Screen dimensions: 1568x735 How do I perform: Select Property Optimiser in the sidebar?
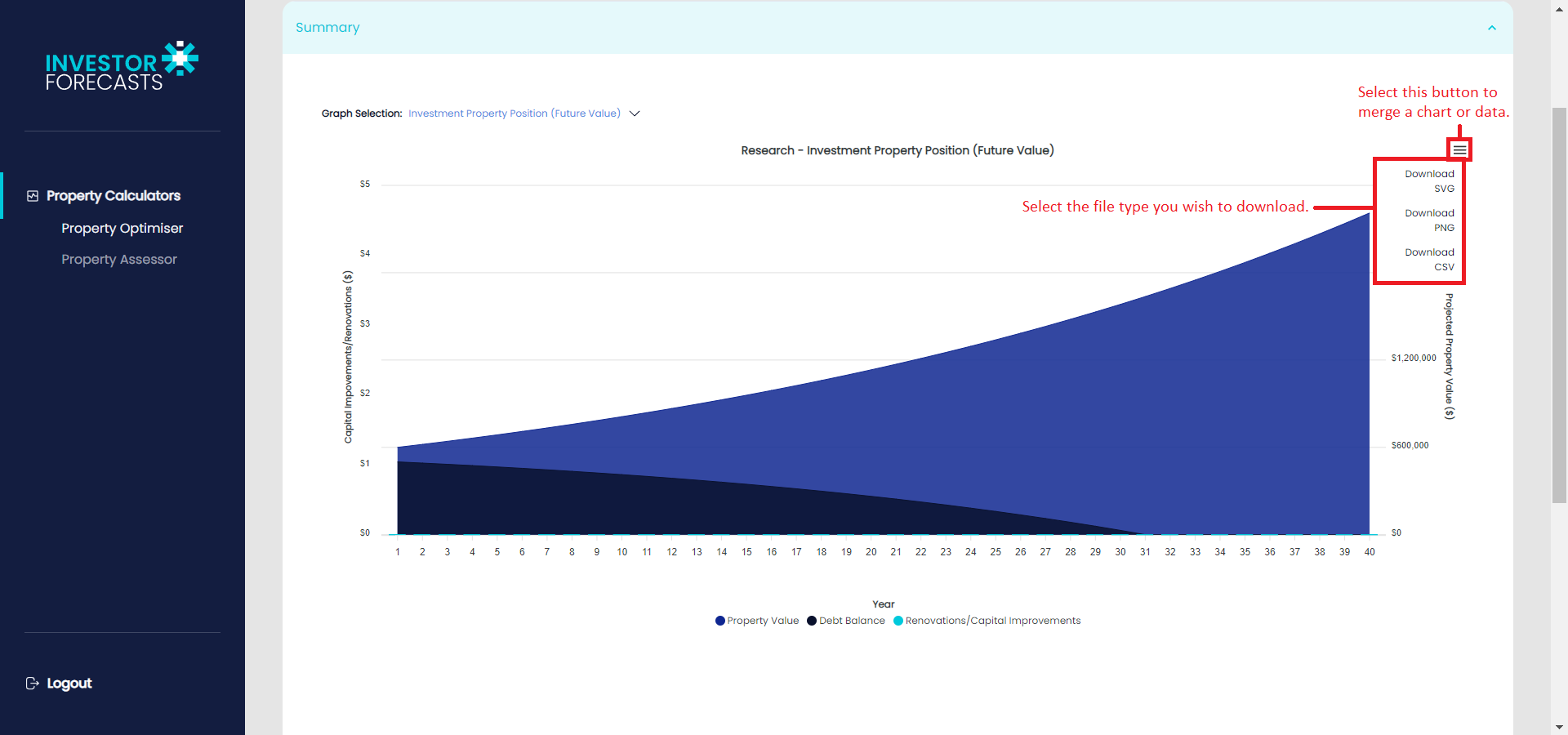click(122, 228)
